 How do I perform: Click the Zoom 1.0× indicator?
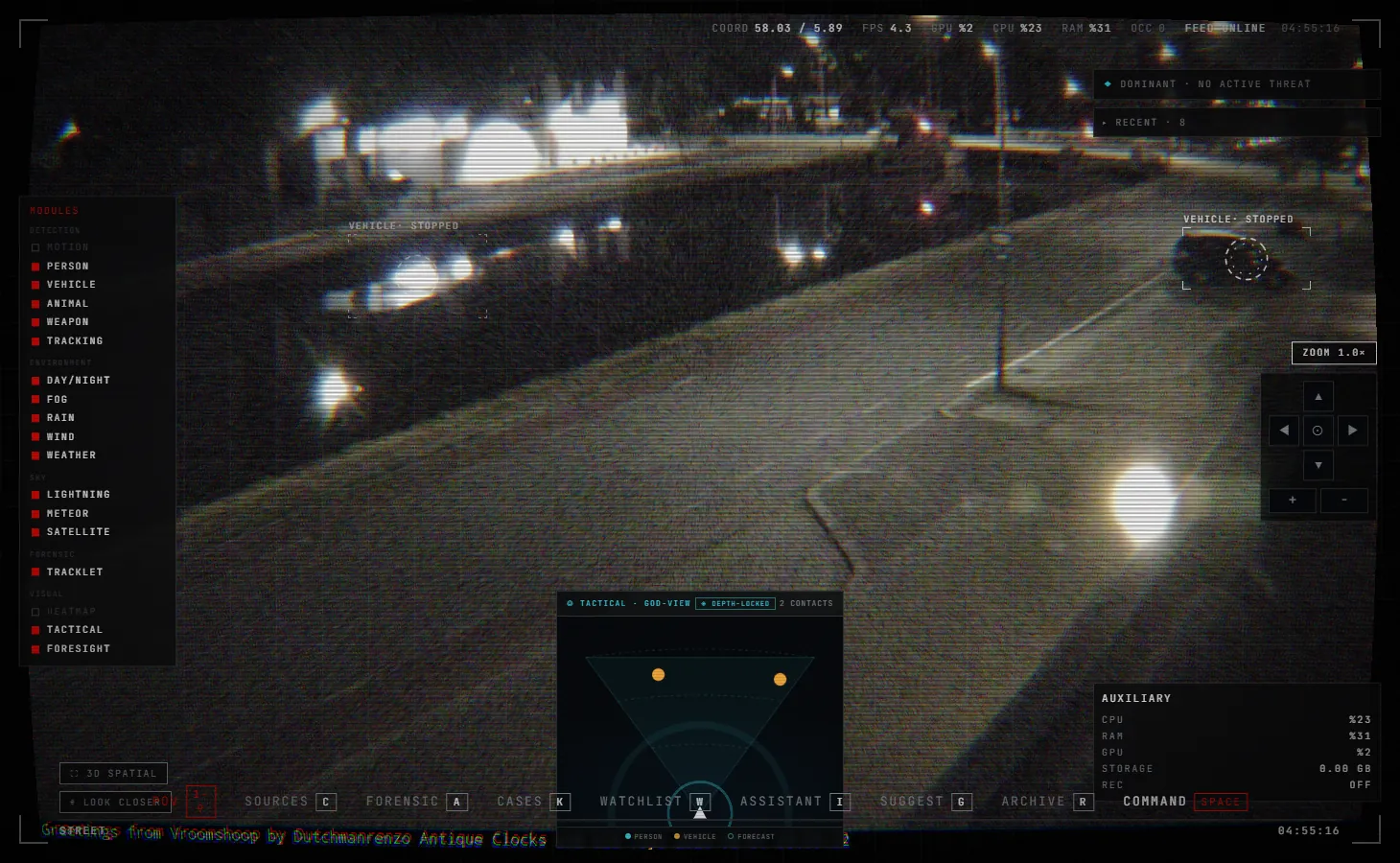click(x=1334, y=353)
